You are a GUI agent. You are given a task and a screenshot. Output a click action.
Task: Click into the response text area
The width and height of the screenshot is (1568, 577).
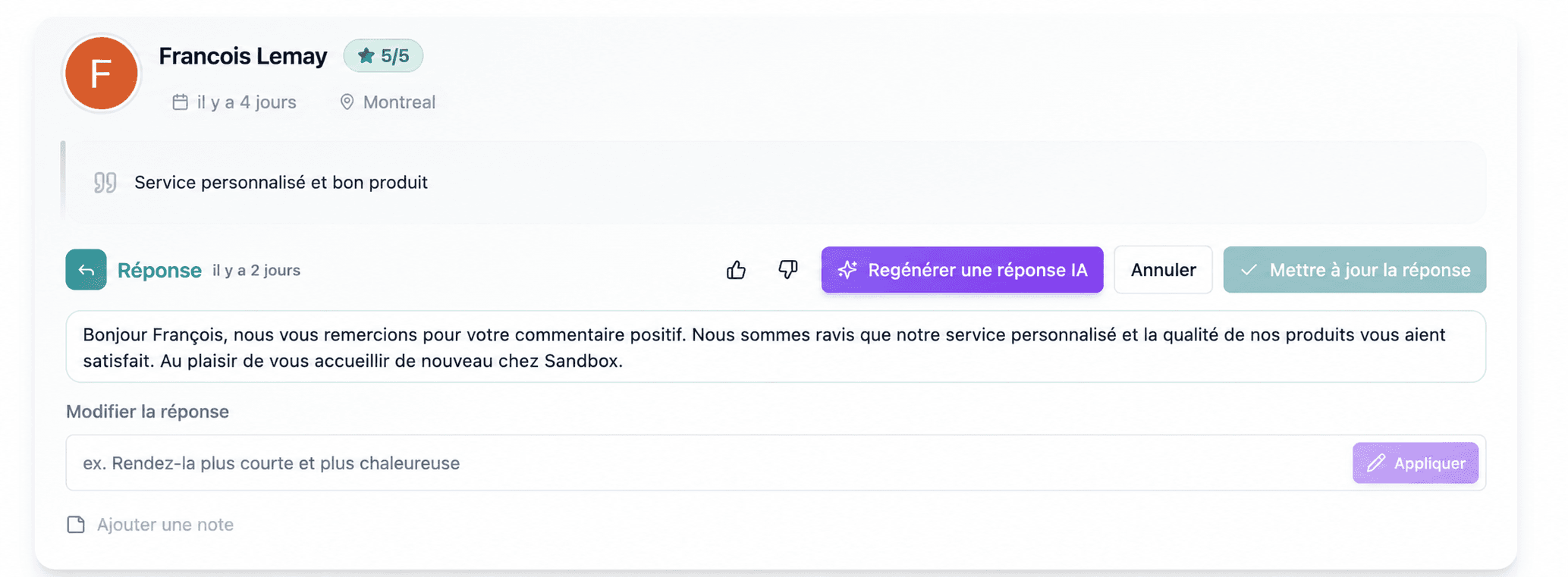[775, 347]
